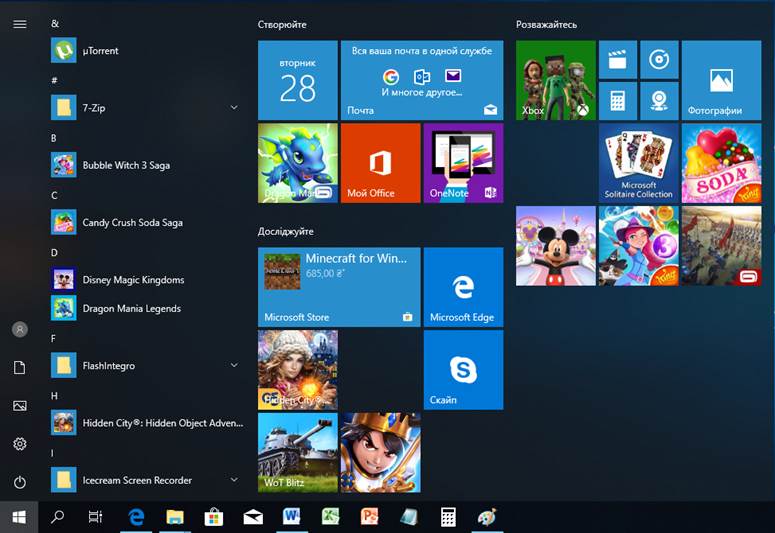The height and width of the screenshot is (533, 775).
Task: Click the Windows Start button
Action: [19, 517]
